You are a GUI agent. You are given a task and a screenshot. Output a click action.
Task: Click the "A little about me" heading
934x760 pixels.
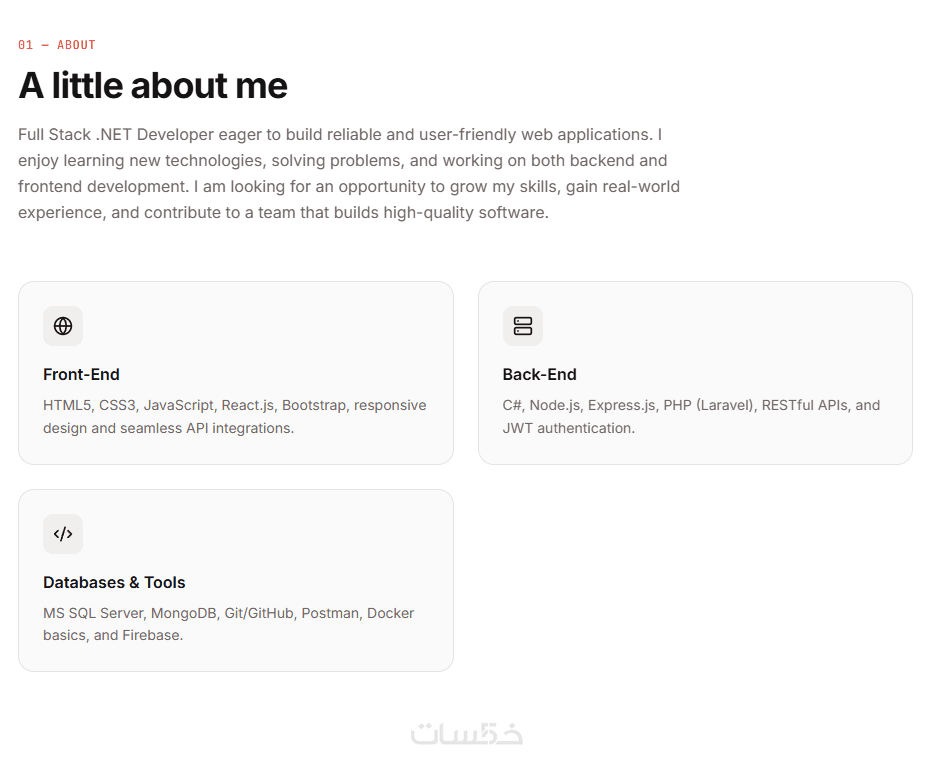[x=153, y=86]
